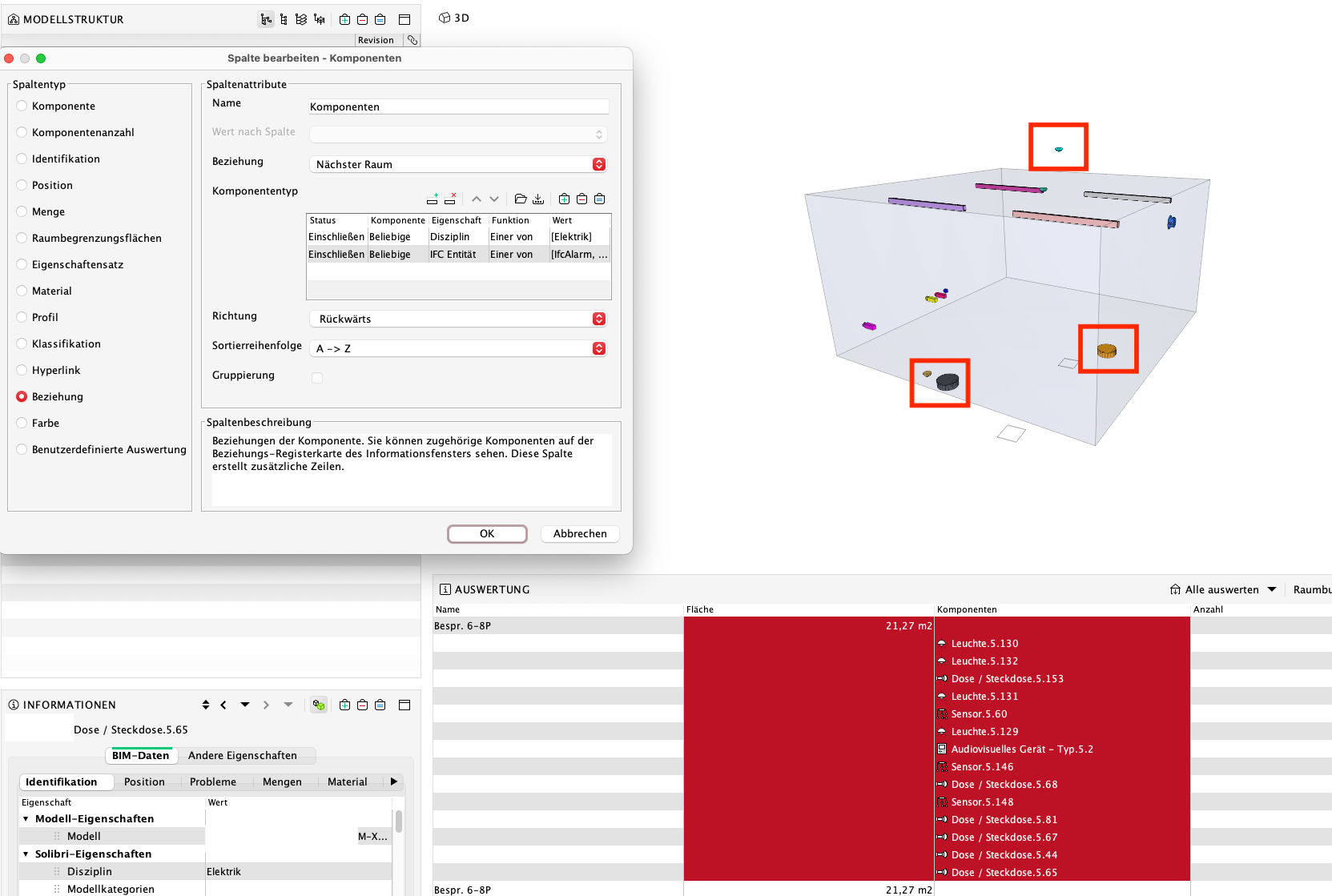Click Alle auswerten button
The width and height of the screenshot is (1332, 896).
(x=1214, y=589)
